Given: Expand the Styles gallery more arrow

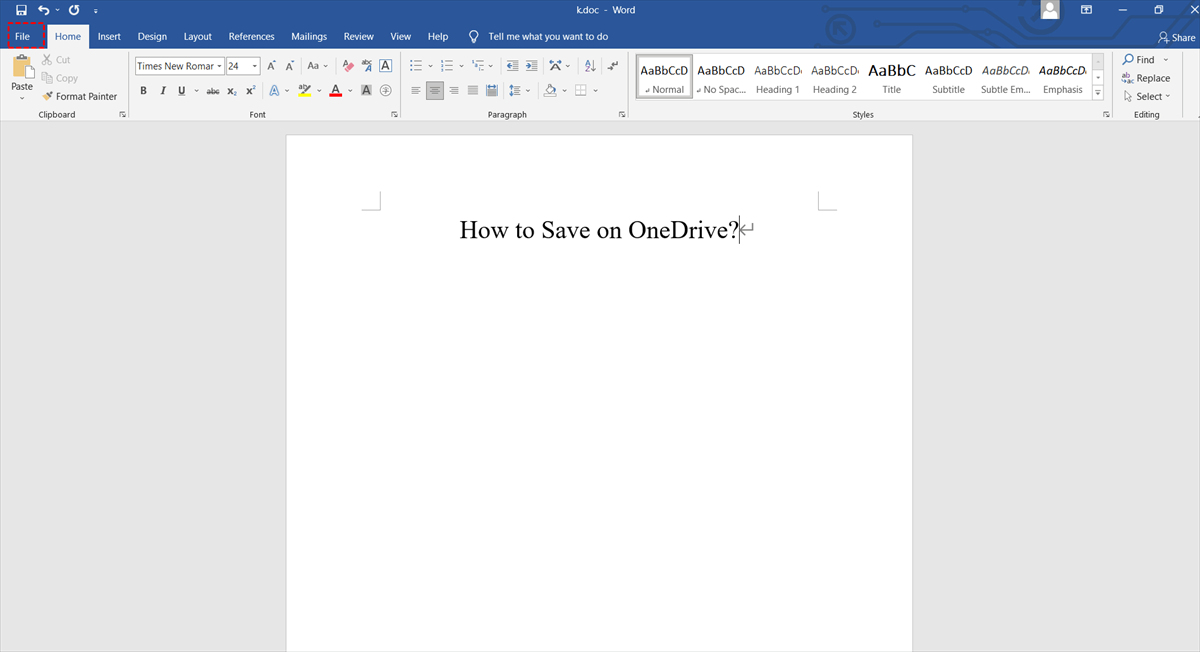Looking at the screenshot, I should click(x=1097, y=93).
